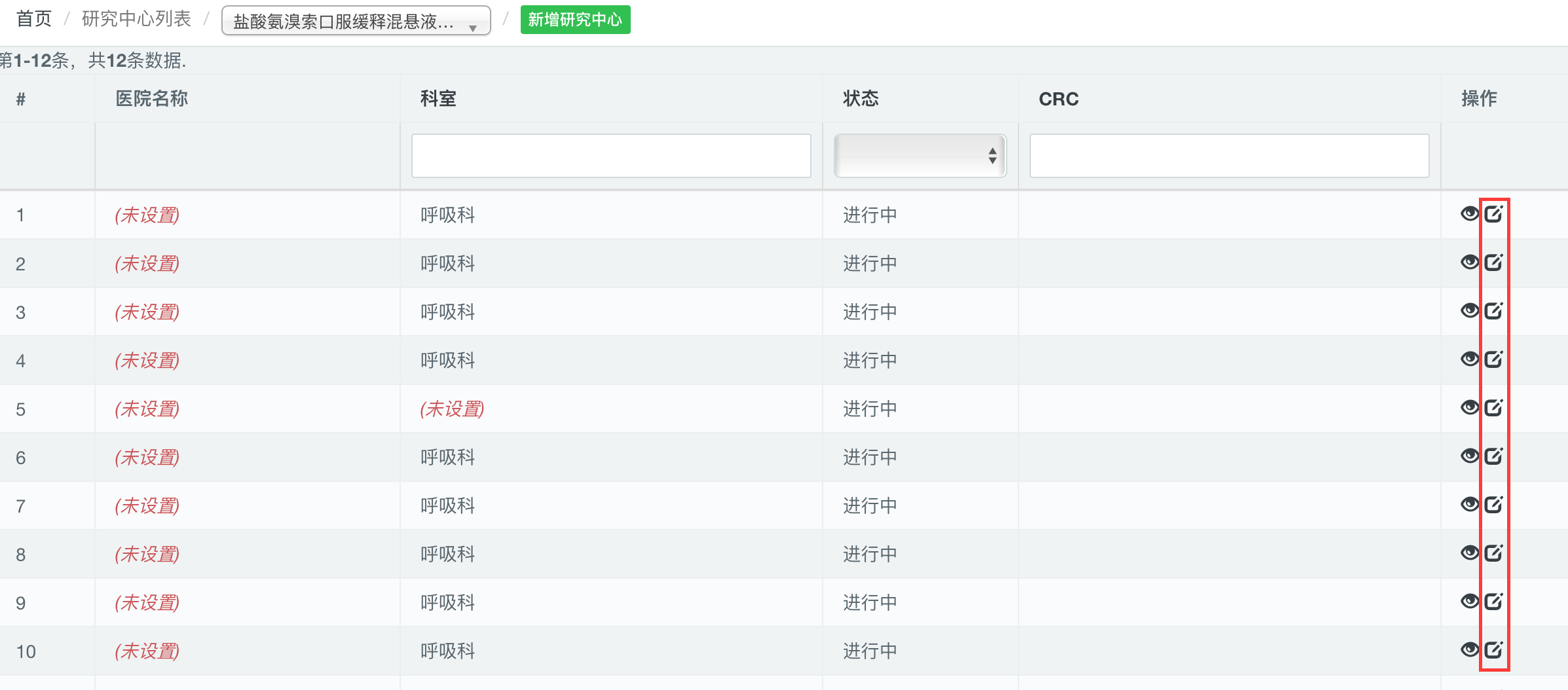View row 9 using the eye icon
The height and width of the screenshot is (690, 1568).
(1470, 601)
